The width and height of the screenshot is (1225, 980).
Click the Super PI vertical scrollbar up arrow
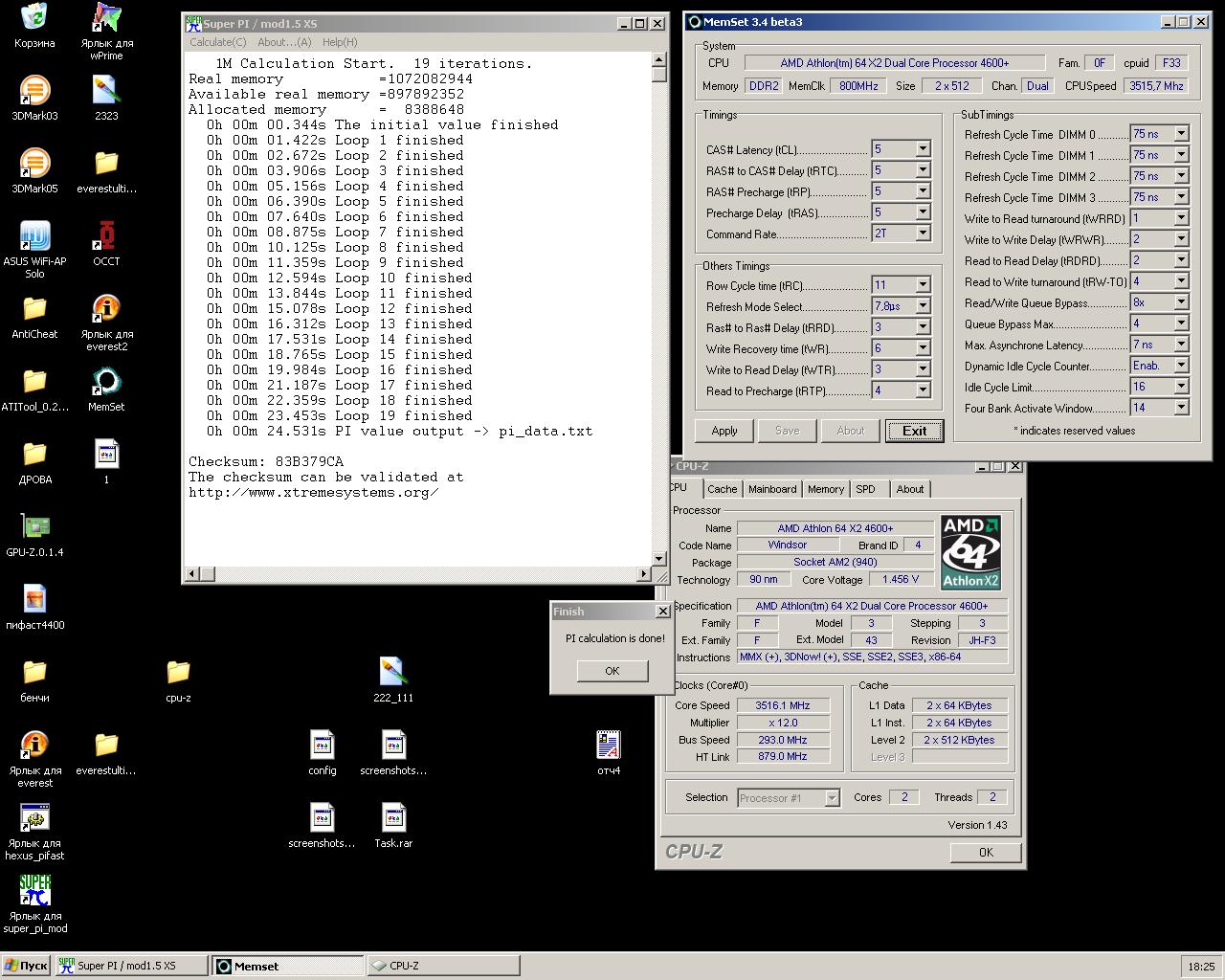click(658, 59)
